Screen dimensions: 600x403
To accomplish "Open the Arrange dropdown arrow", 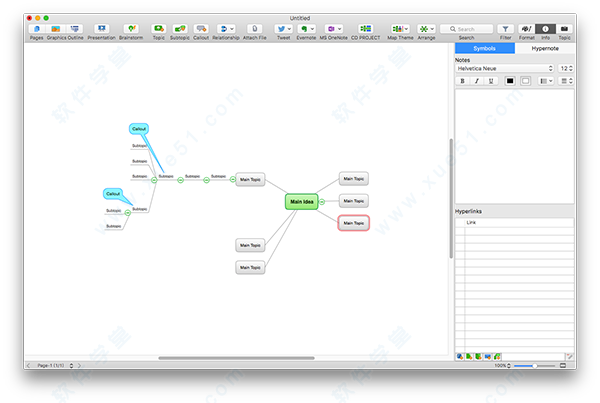I will click(432, 29).
